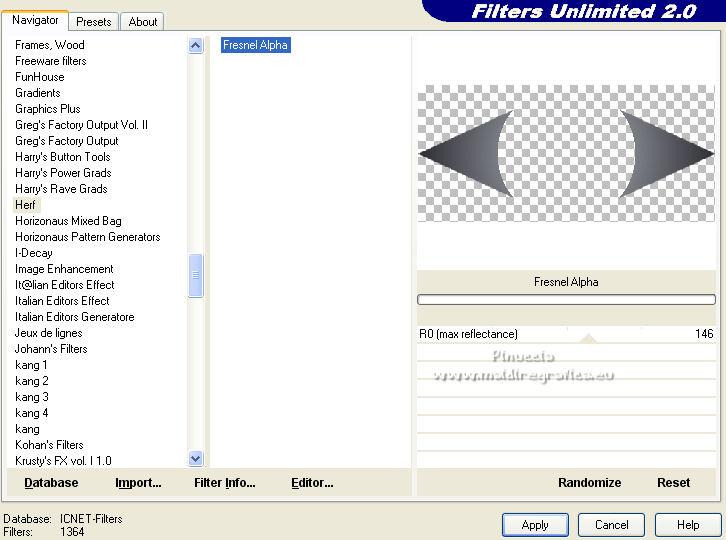Viewport: 726px width, 540px height.
Task: Cancel the Filters Unlimited dialog
Action: [x=611, y=525]
